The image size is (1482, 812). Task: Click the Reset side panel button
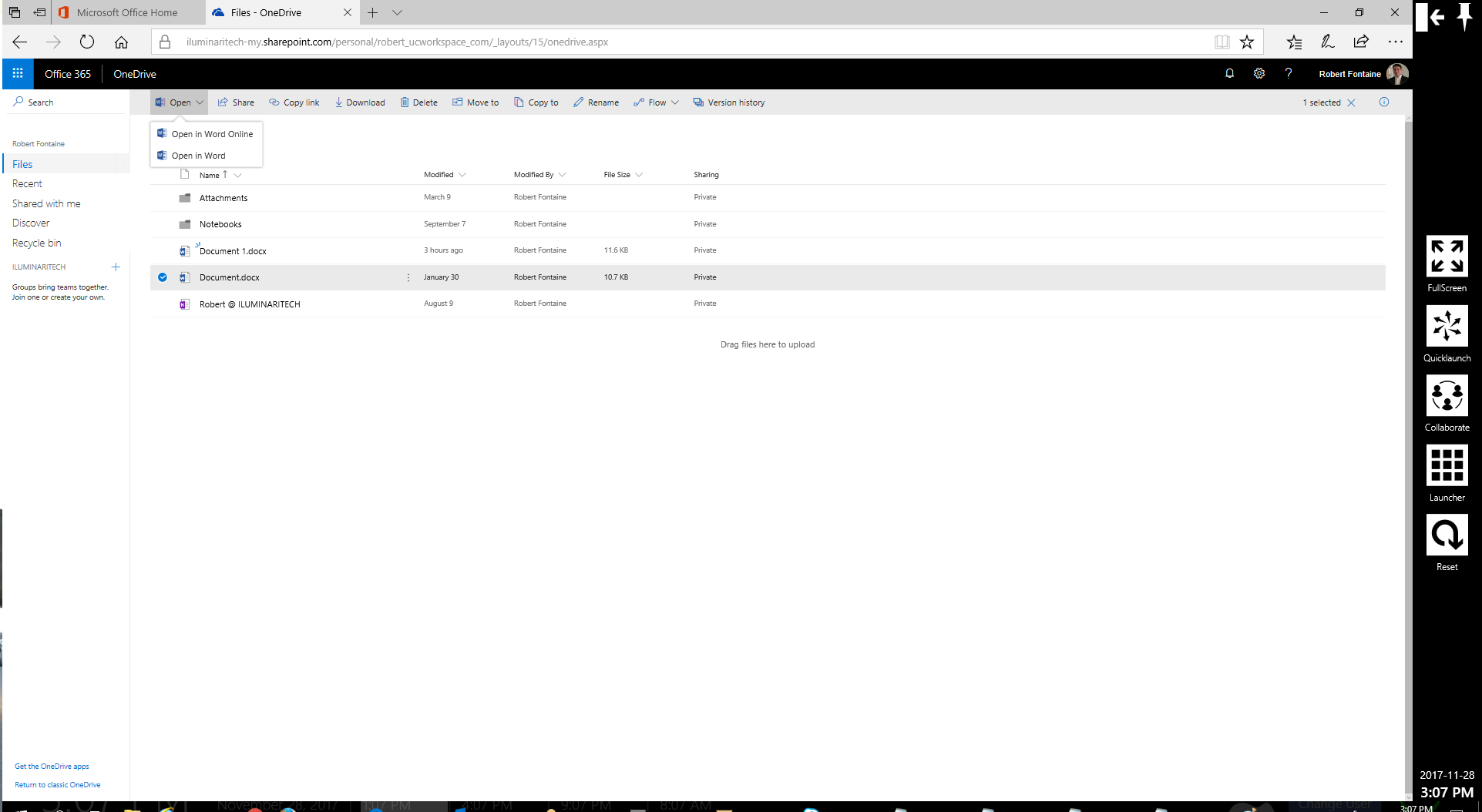click(1447, 542)
